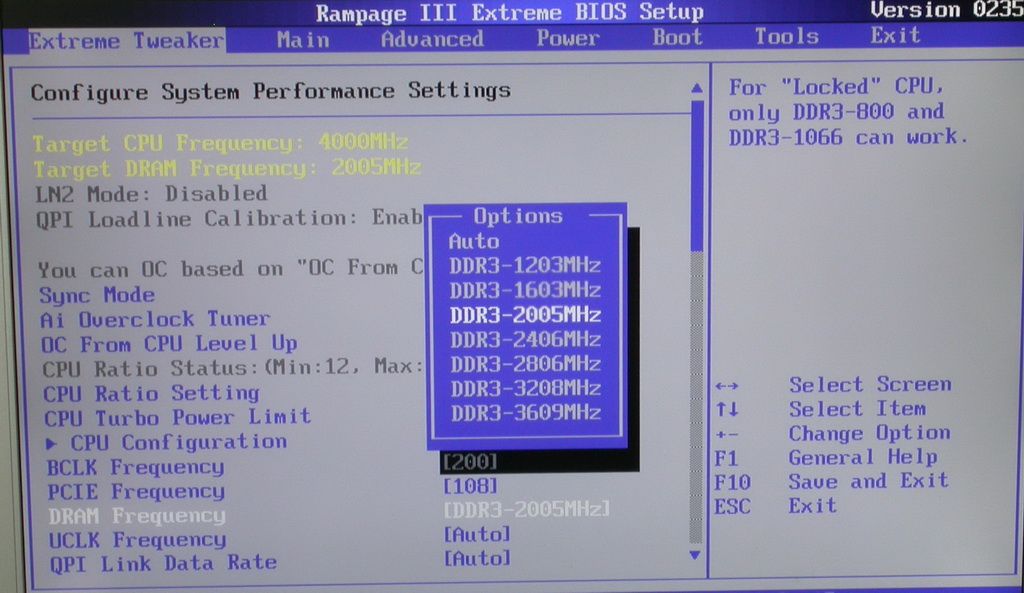This screenshot has height=593, width=1024.
Task: Select Ai Overclock Tuner setting
Action: pos(155,319)
